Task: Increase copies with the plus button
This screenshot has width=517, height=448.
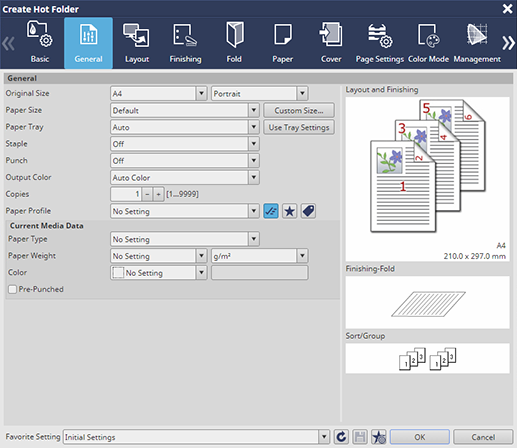Action: tap(158, 194)
